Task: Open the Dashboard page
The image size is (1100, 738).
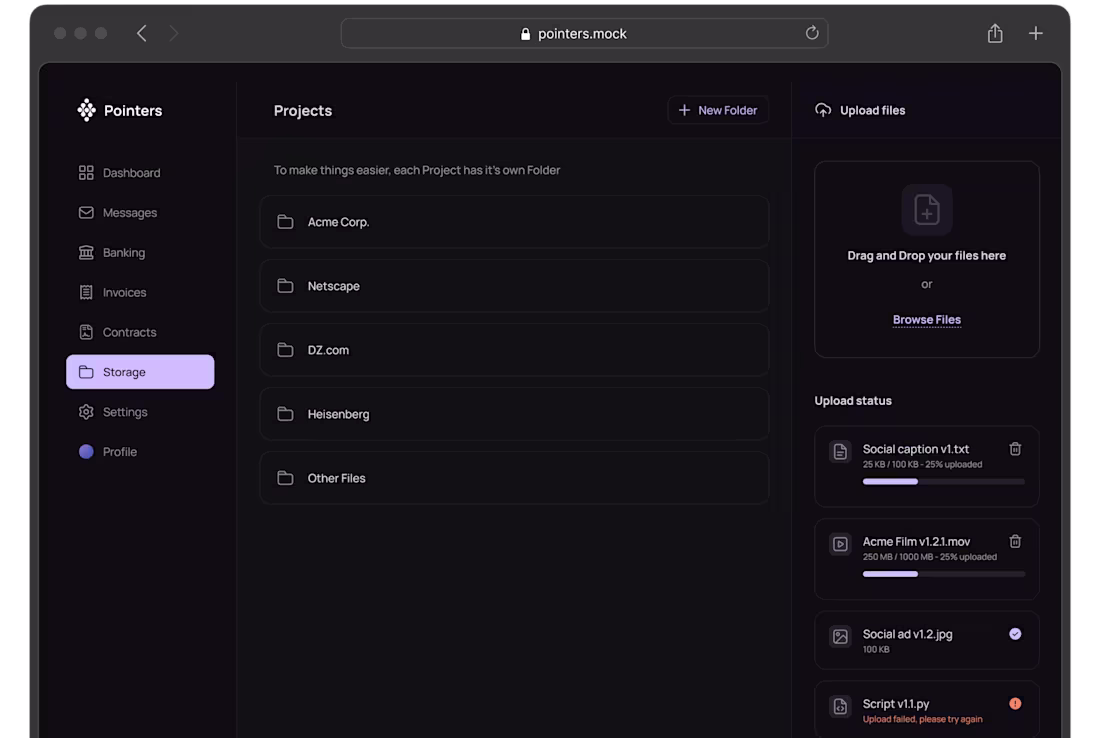Action: click(x=131, y=173)
